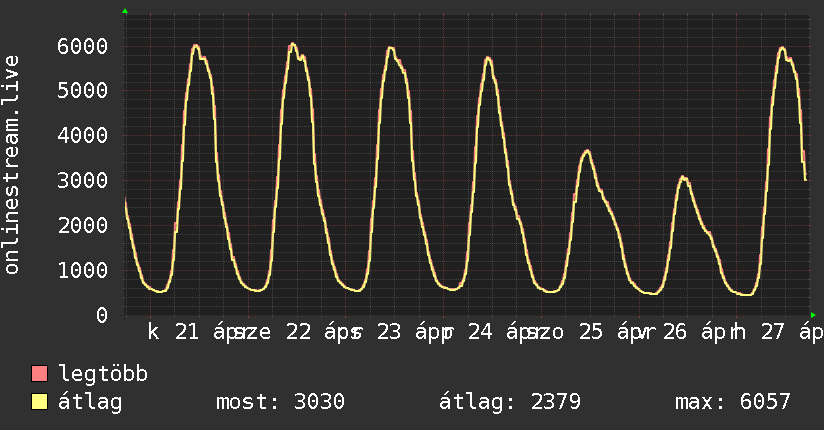Click the átlag: 2379 value

510,402
